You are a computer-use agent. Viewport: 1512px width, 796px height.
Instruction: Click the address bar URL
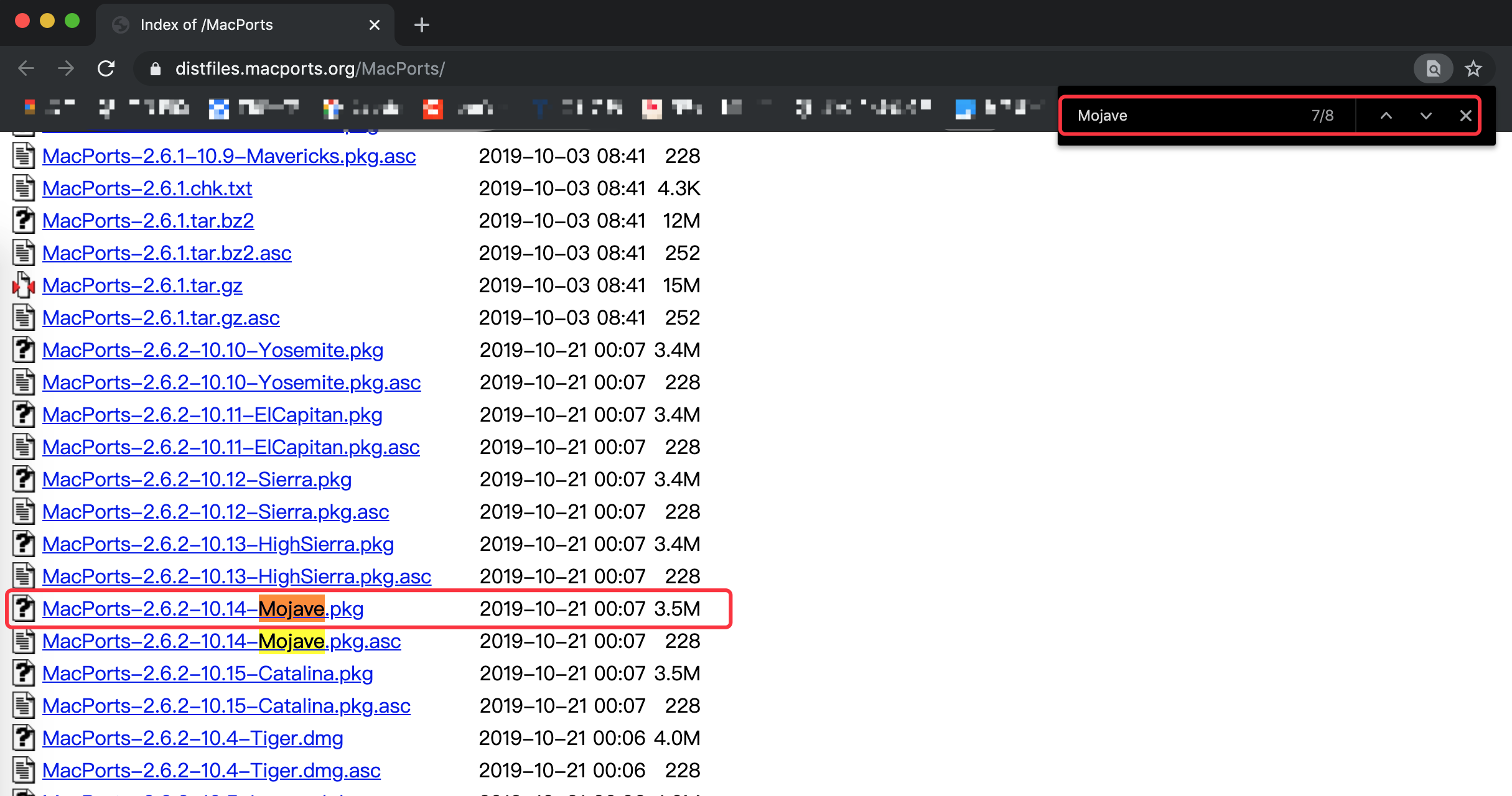point(310,68)
